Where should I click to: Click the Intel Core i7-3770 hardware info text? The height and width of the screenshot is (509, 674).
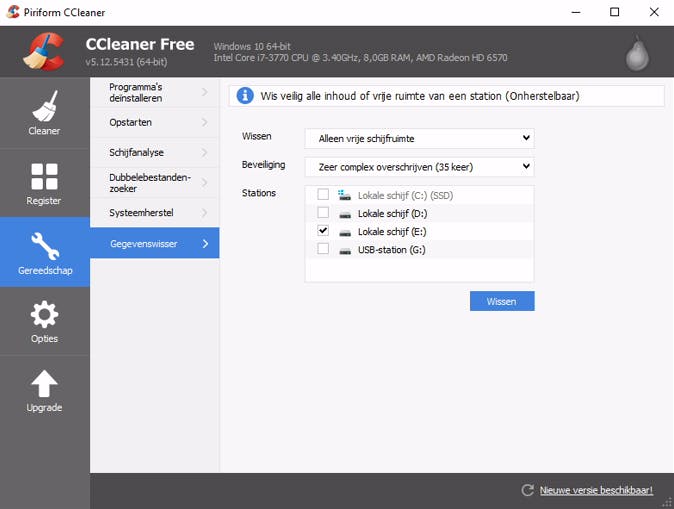point(360,58)
